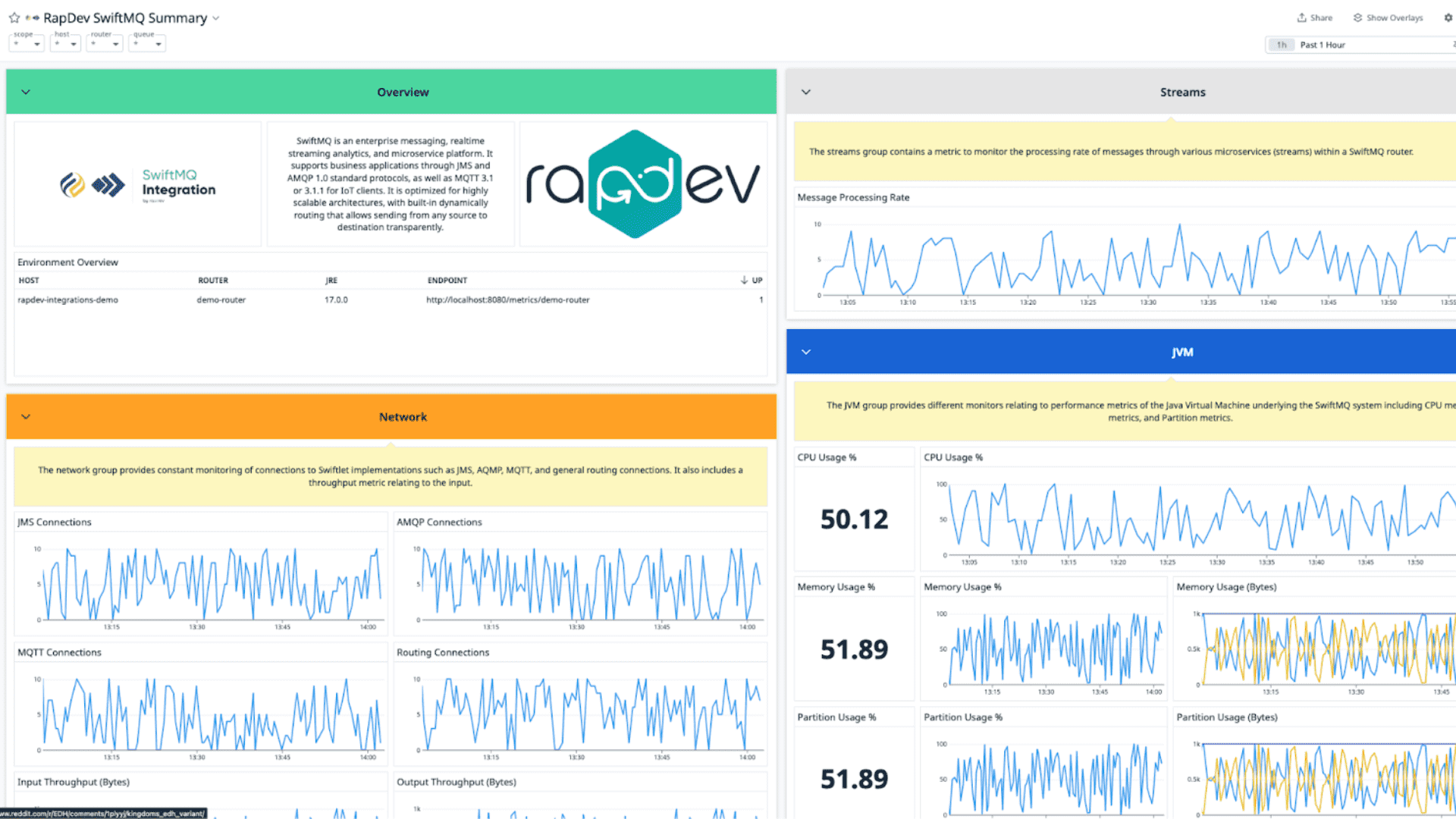Toggle Show Overlays on the dashboard
Image resolution: width=1456 pixels, height=819 pixels.
[x=1394, y=17]
